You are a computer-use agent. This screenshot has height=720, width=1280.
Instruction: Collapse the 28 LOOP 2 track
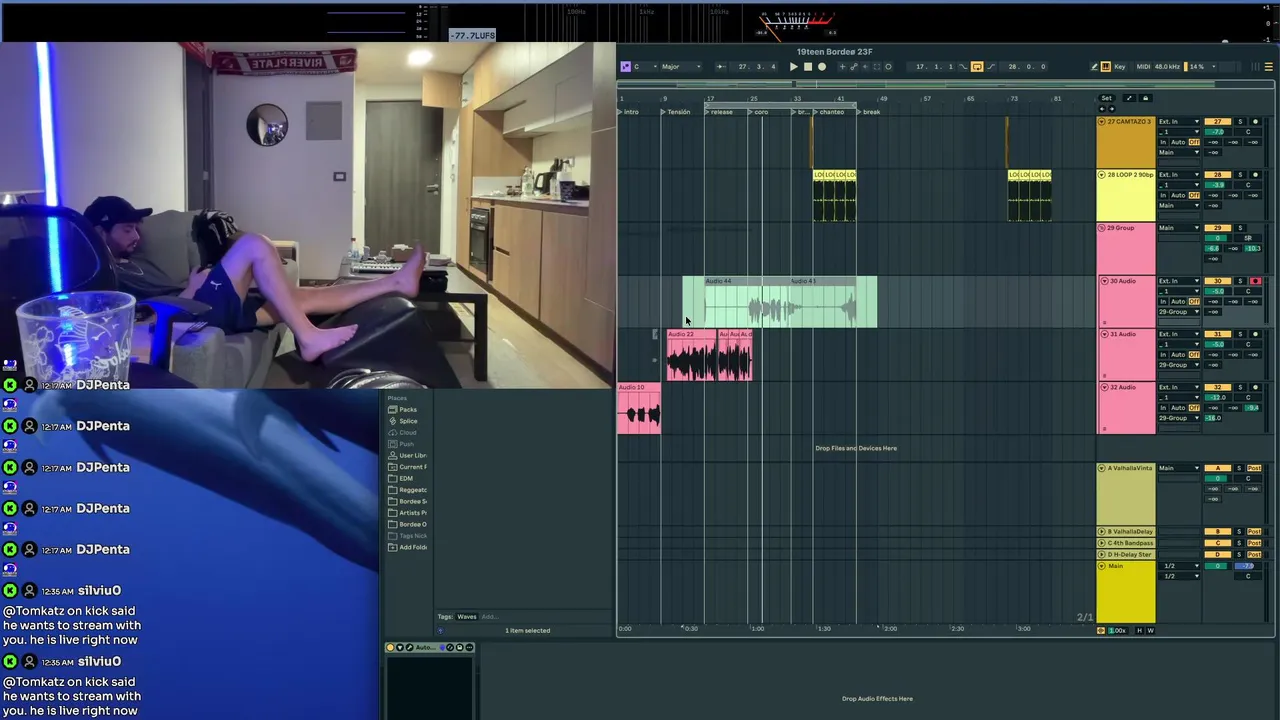(1101, 175)
